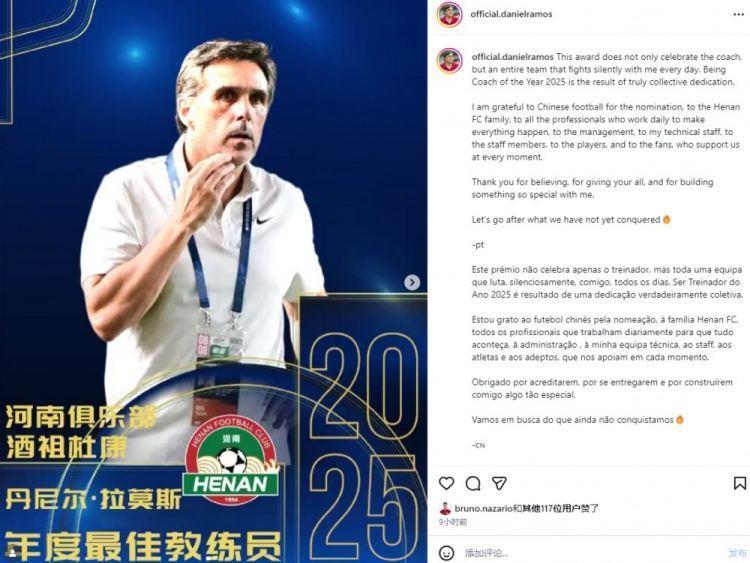Open the emoji picker in the comment bar
750x563 pixels.
pyautogui.click(x=446, y=553)
